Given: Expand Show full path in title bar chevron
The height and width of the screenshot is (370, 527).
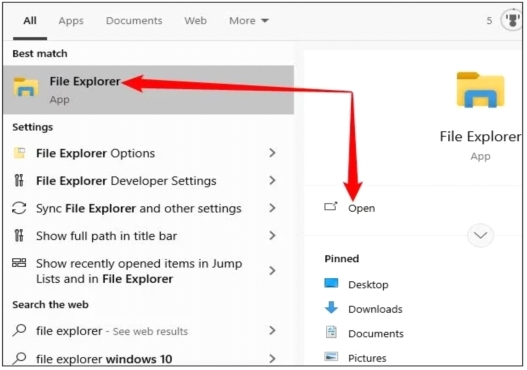Looking at the screenshot, I should tap(273, 236).
